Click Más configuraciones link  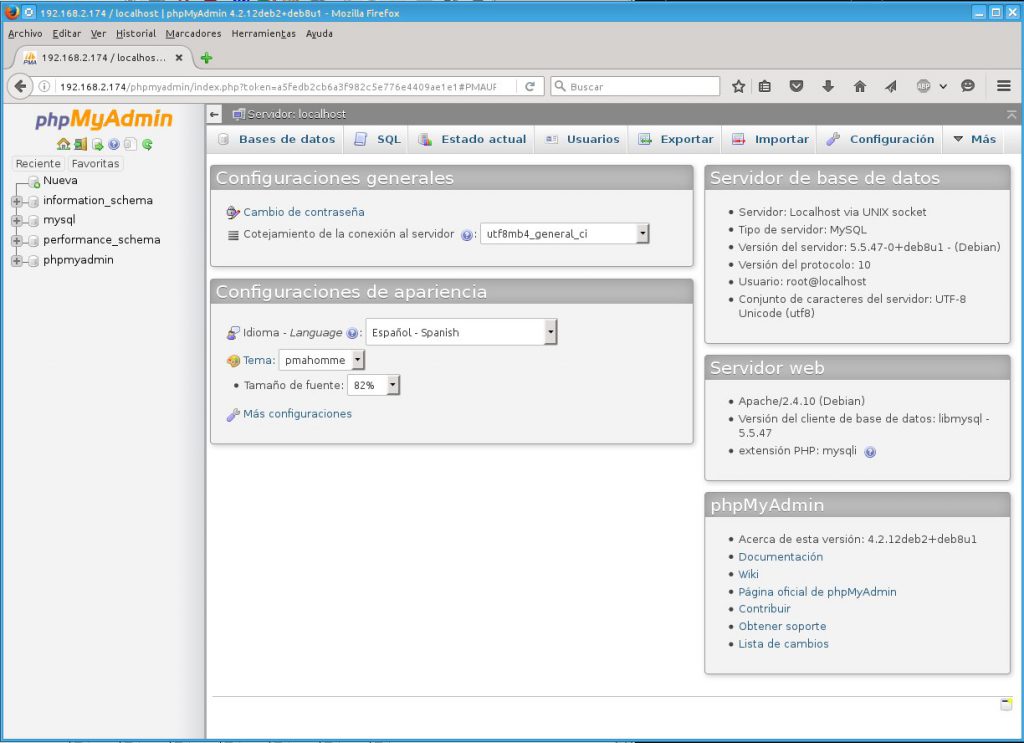coord(297,414)
